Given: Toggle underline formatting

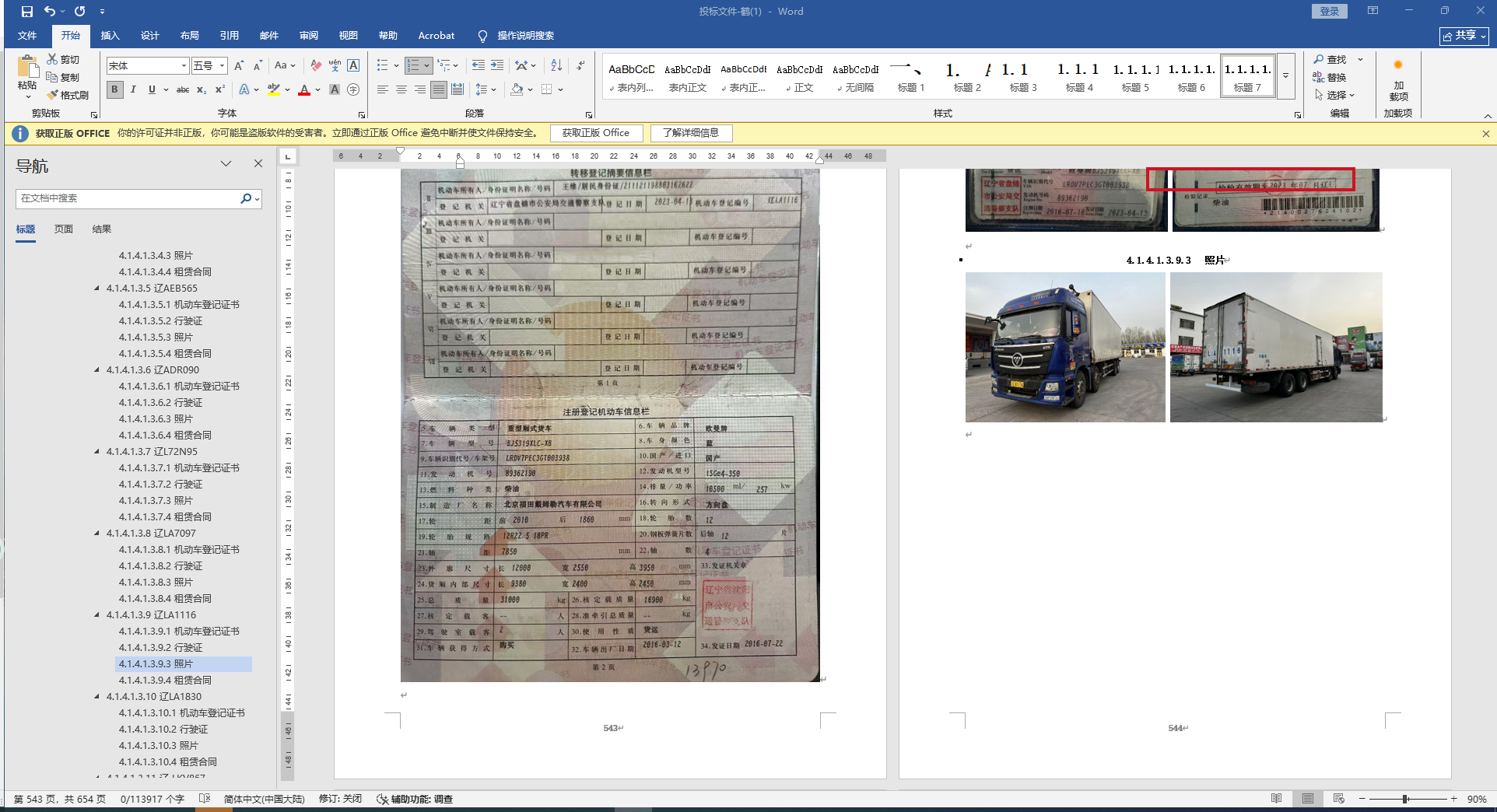Looking at the screenshot, I should [x=152, y=89].
